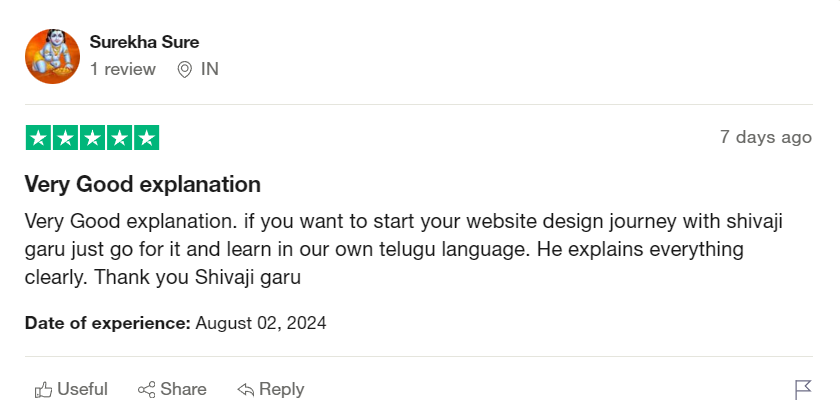Select the third green rating star
The image size is (840, 420).
point(92,138)
